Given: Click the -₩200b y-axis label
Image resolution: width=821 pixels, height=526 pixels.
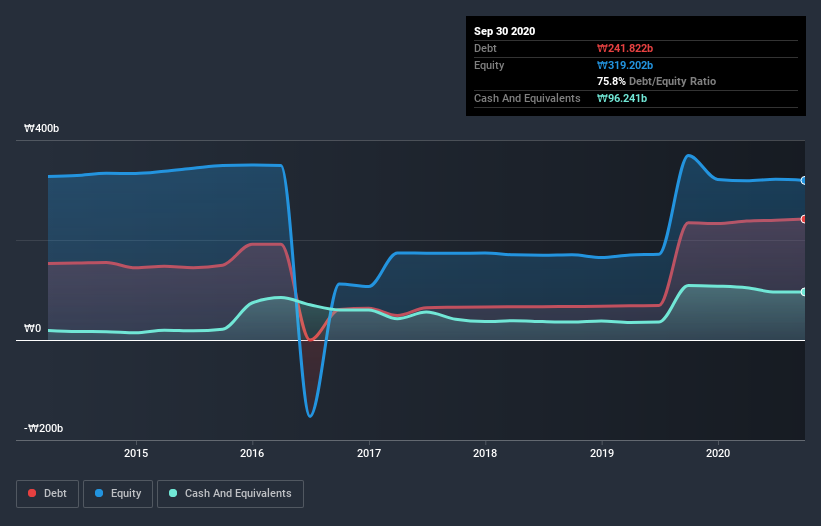Looking at the screenshot, I should [x=43, y=428].
